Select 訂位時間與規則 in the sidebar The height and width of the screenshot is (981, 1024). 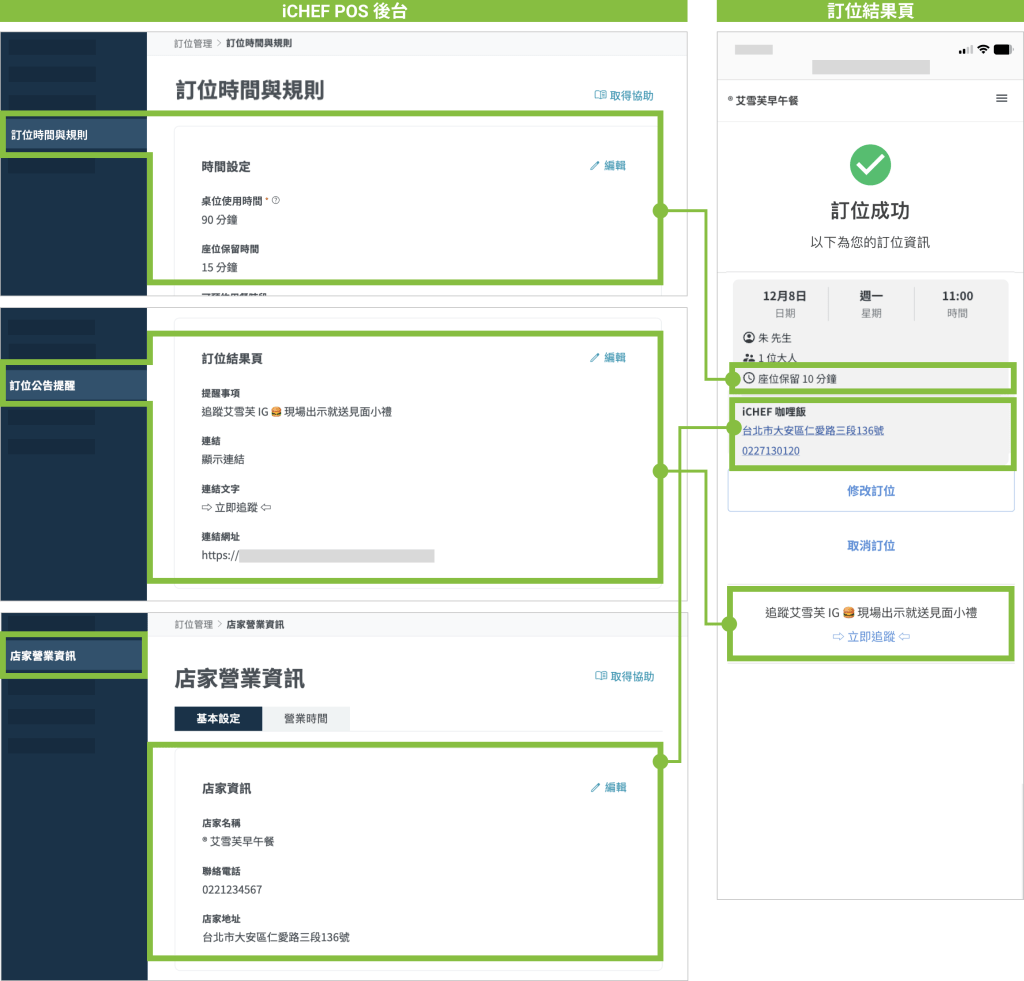click(x=74, y=135)
